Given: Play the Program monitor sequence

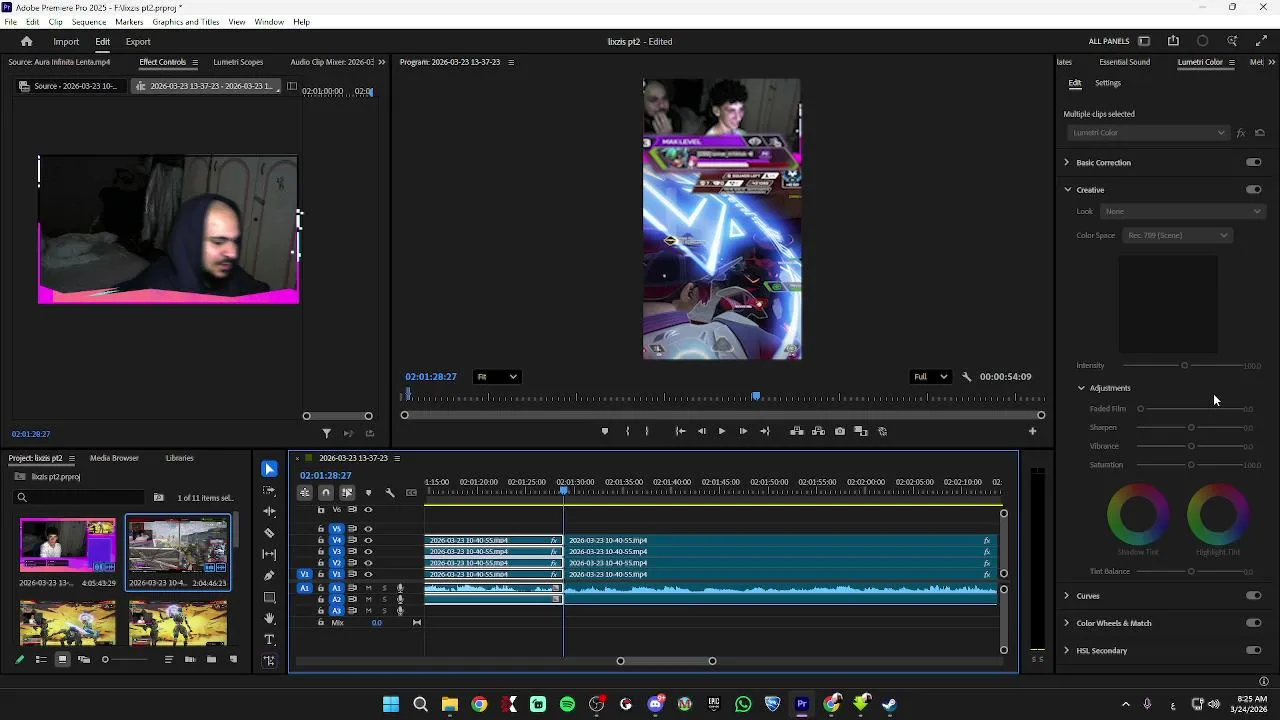Looking at the screenshot, I should coord(722,431).
